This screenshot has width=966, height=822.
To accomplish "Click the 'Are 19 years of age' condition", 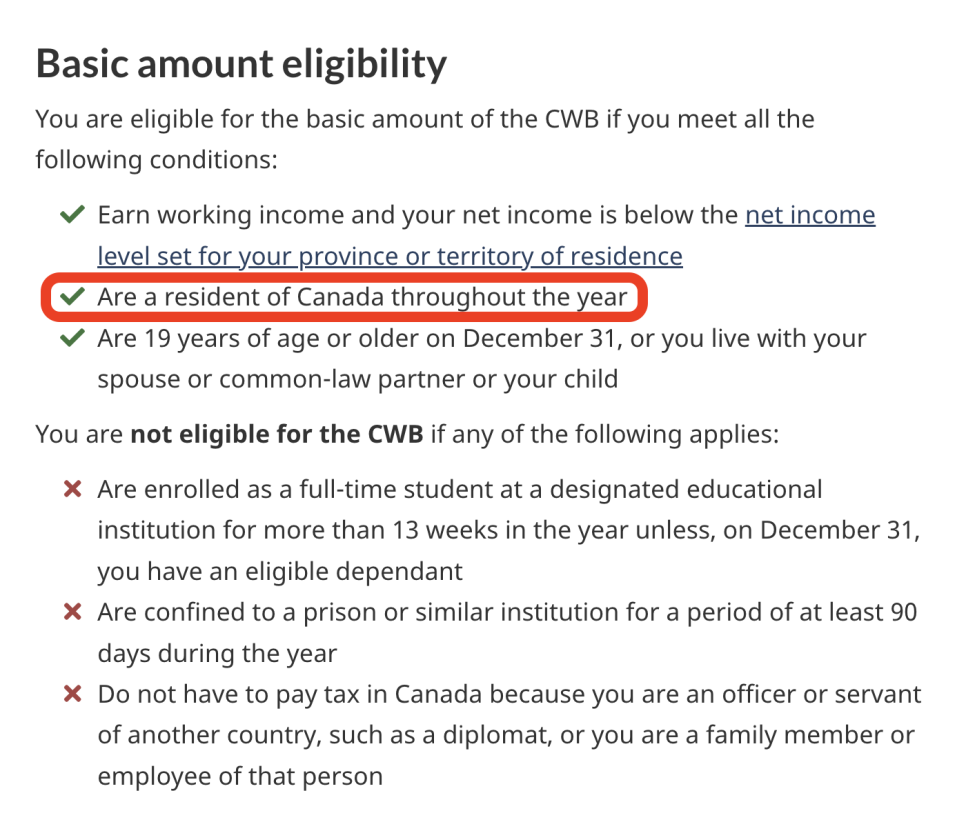I will (482, 359).
